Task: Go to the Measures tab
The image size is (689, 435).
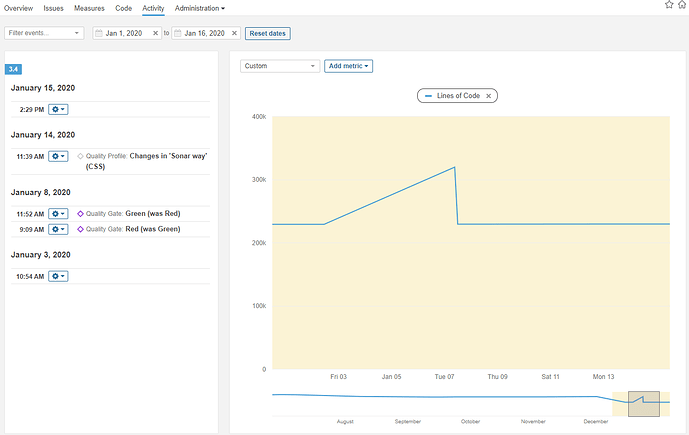Action: coord(89,8)
